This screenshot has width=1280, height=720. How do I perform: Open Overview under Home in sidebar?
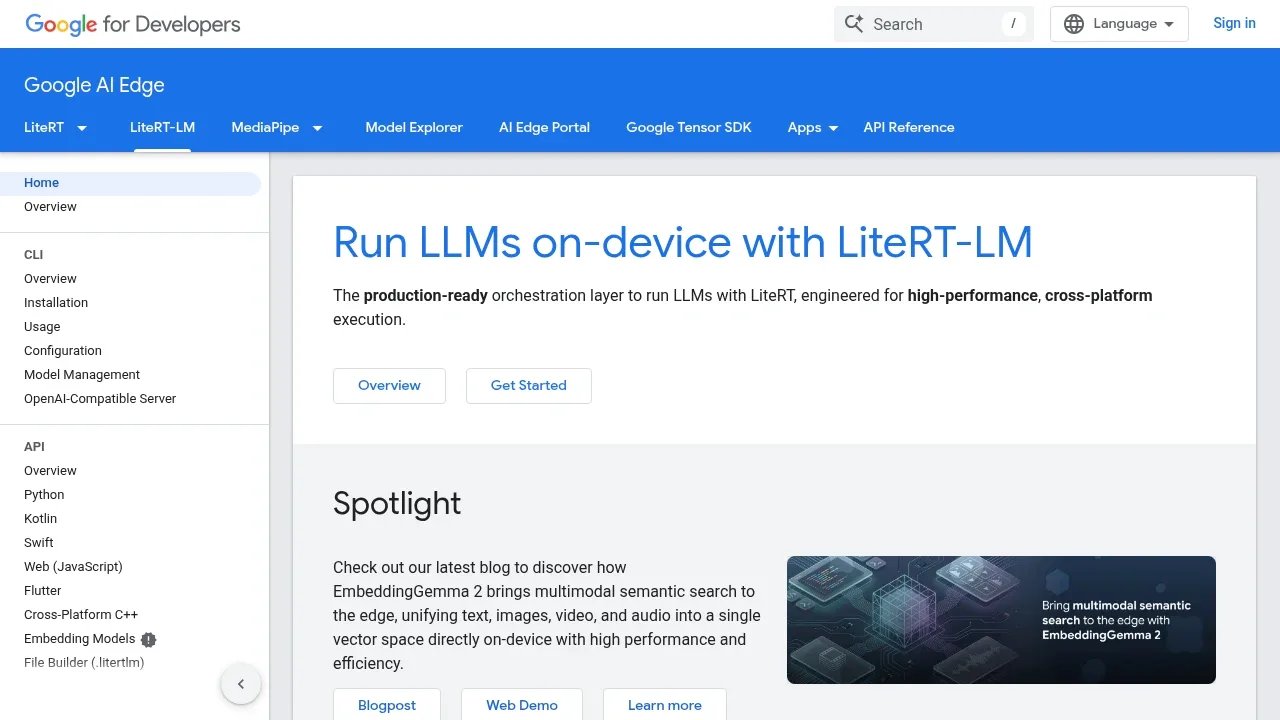50,207
